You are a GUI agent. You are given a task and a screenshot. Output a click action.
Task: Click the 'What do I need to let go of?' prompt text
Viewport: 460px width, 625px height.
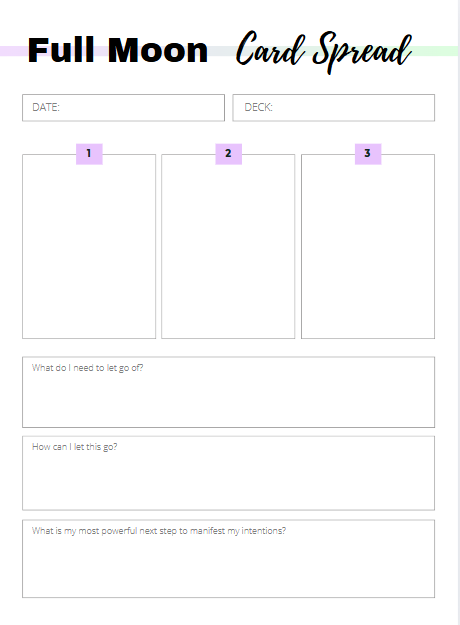87,368
